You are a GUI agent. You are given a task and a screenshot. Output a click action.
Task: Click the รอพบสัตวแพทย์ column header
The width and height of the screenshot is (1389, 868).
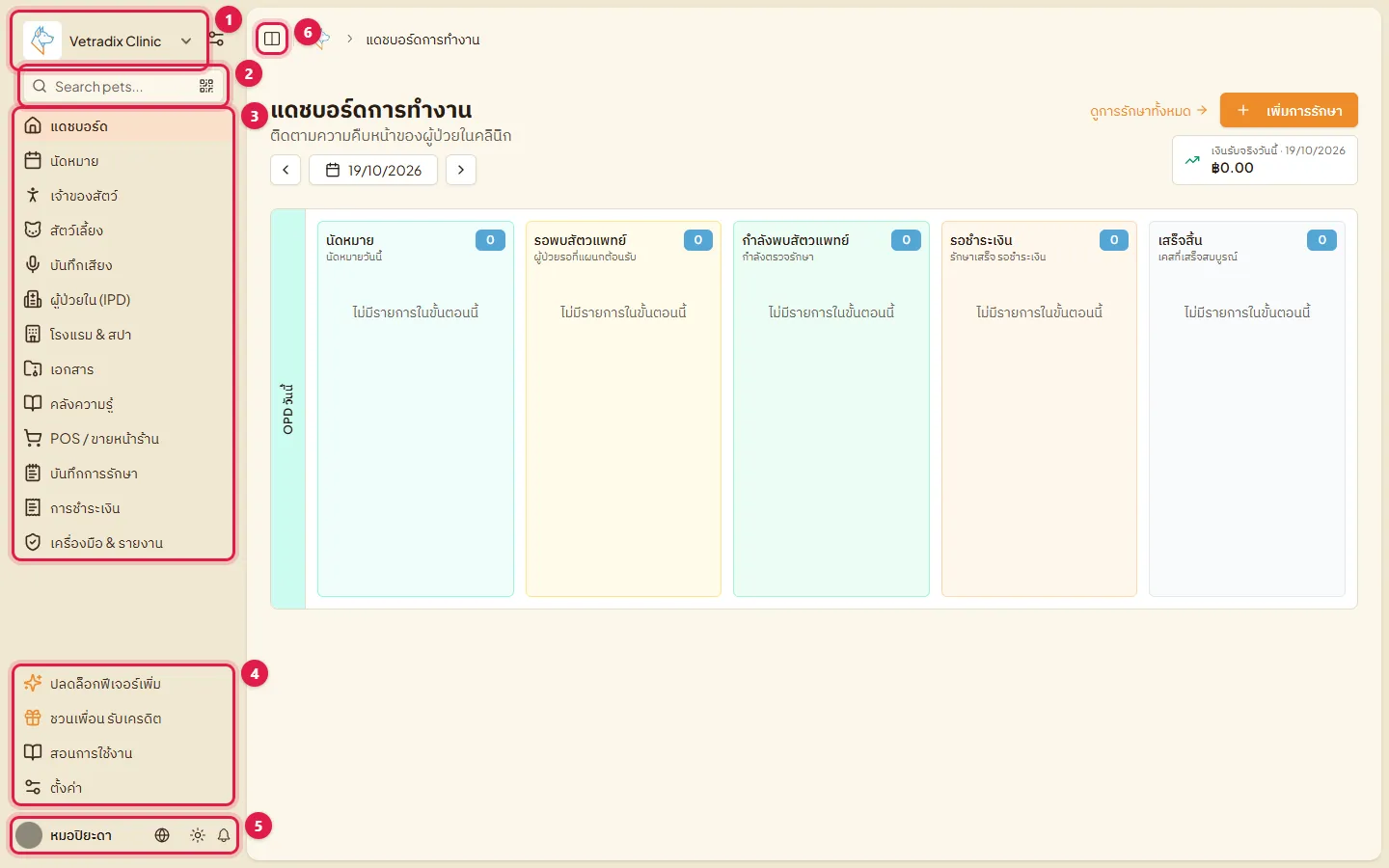(x=581, y=240)
